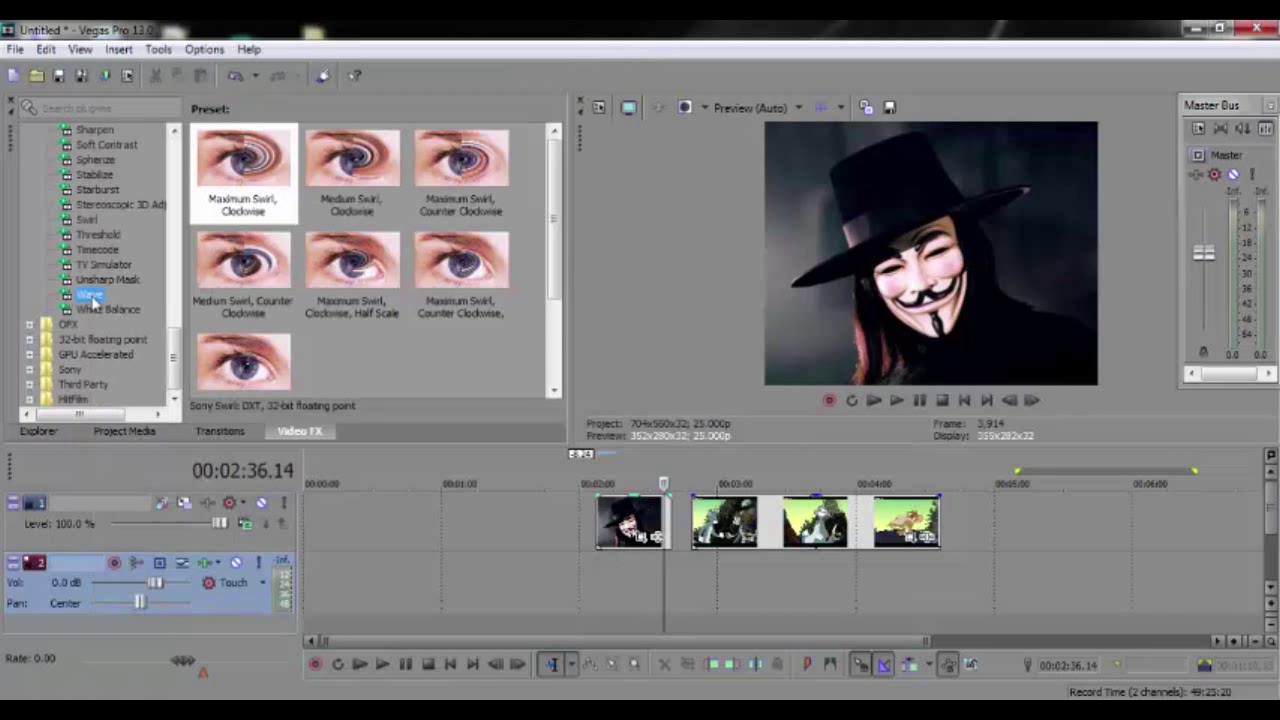Open edit tool dropdown arrow in timeline toolbar
This screenshot has width=1280, height=720.
pyautogui.click(x=571, y=664)
